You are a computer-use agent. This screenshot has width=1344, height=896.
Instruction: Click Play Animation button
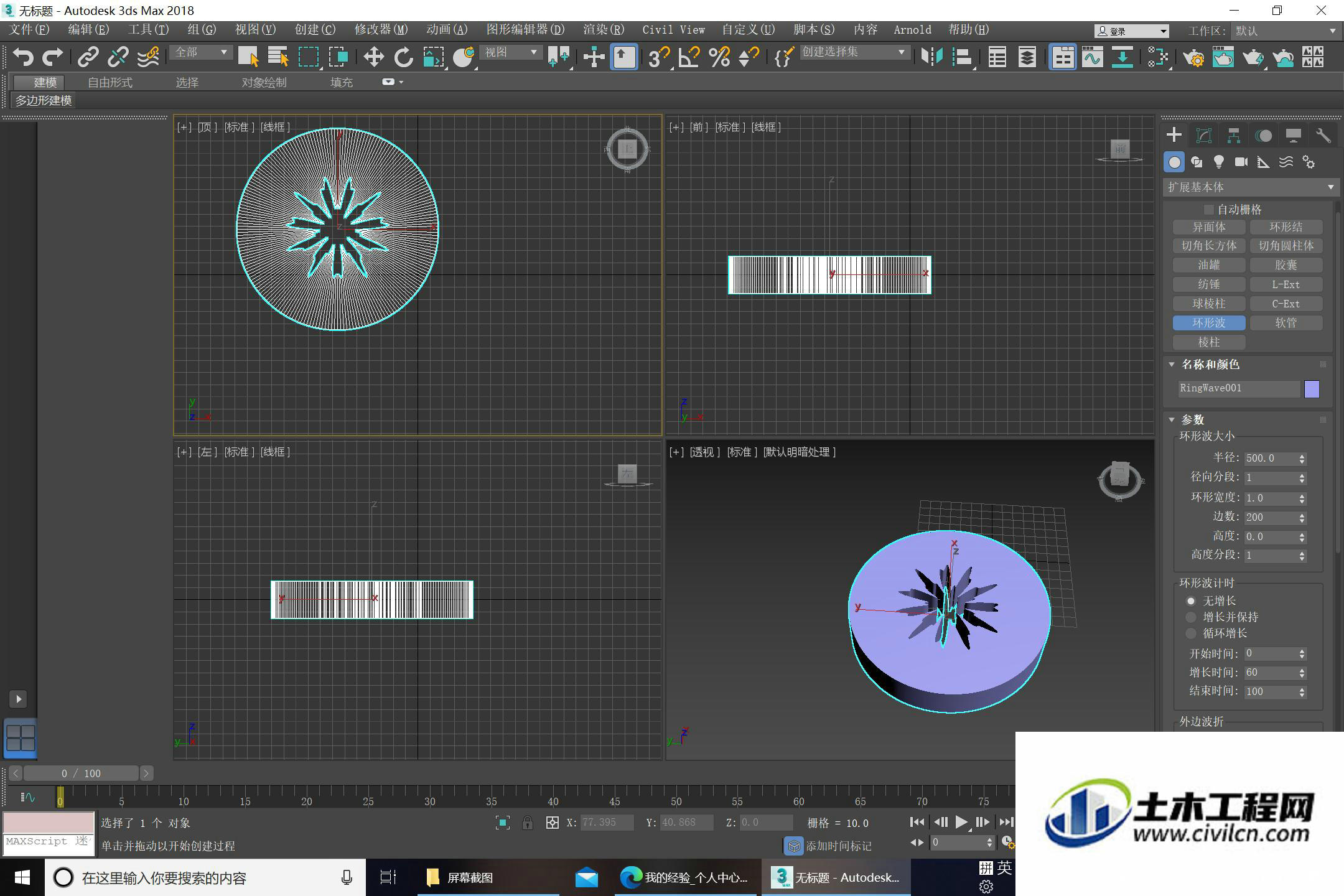(961, 822)
